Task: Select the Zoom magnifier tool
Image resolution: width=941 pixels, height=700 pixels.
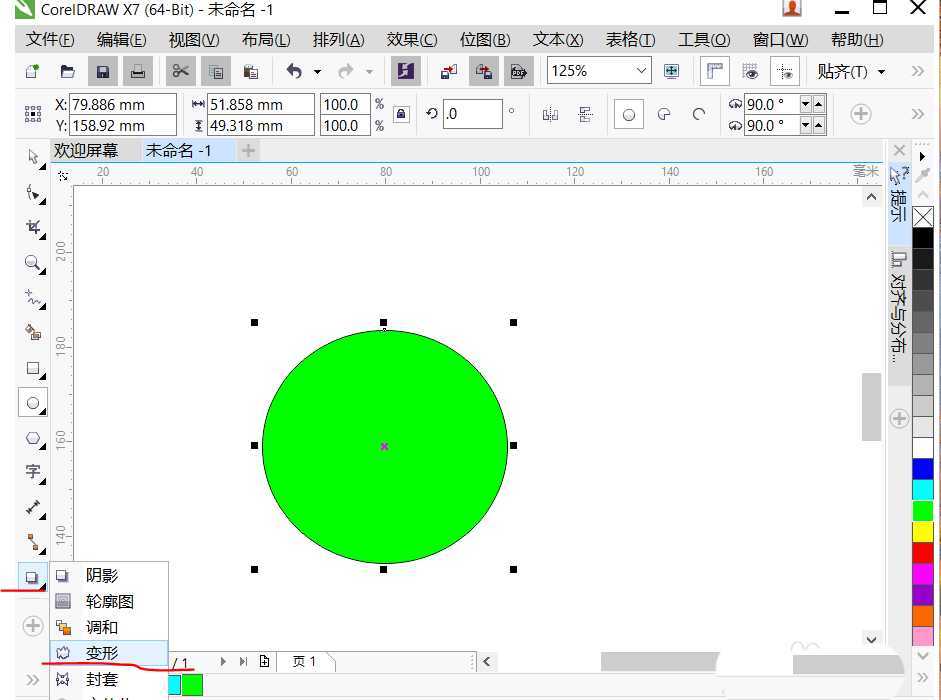Action: 33,264
